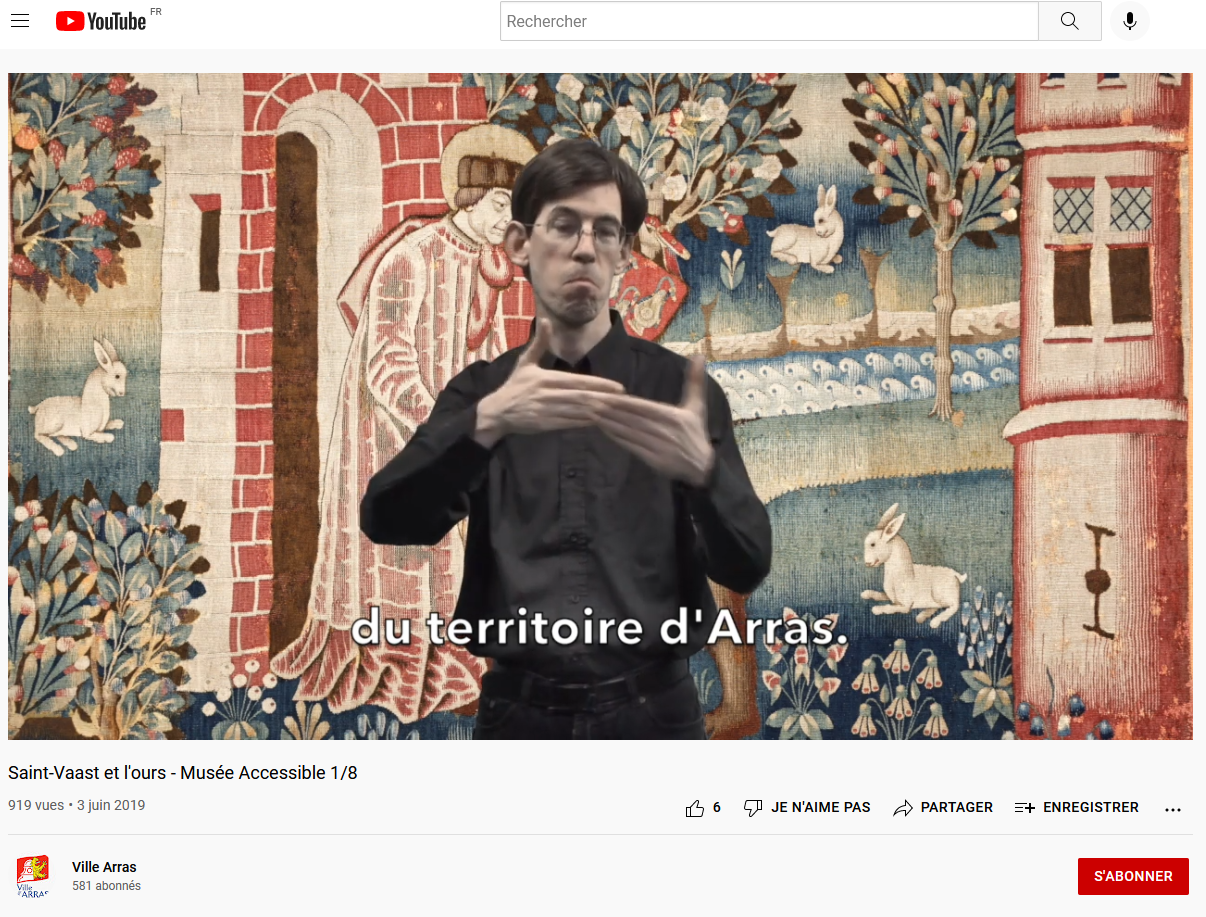Open the three-dot more actions menu
The height and width of the screenshot is (917, 1206).
click(x=1173, y=809)
